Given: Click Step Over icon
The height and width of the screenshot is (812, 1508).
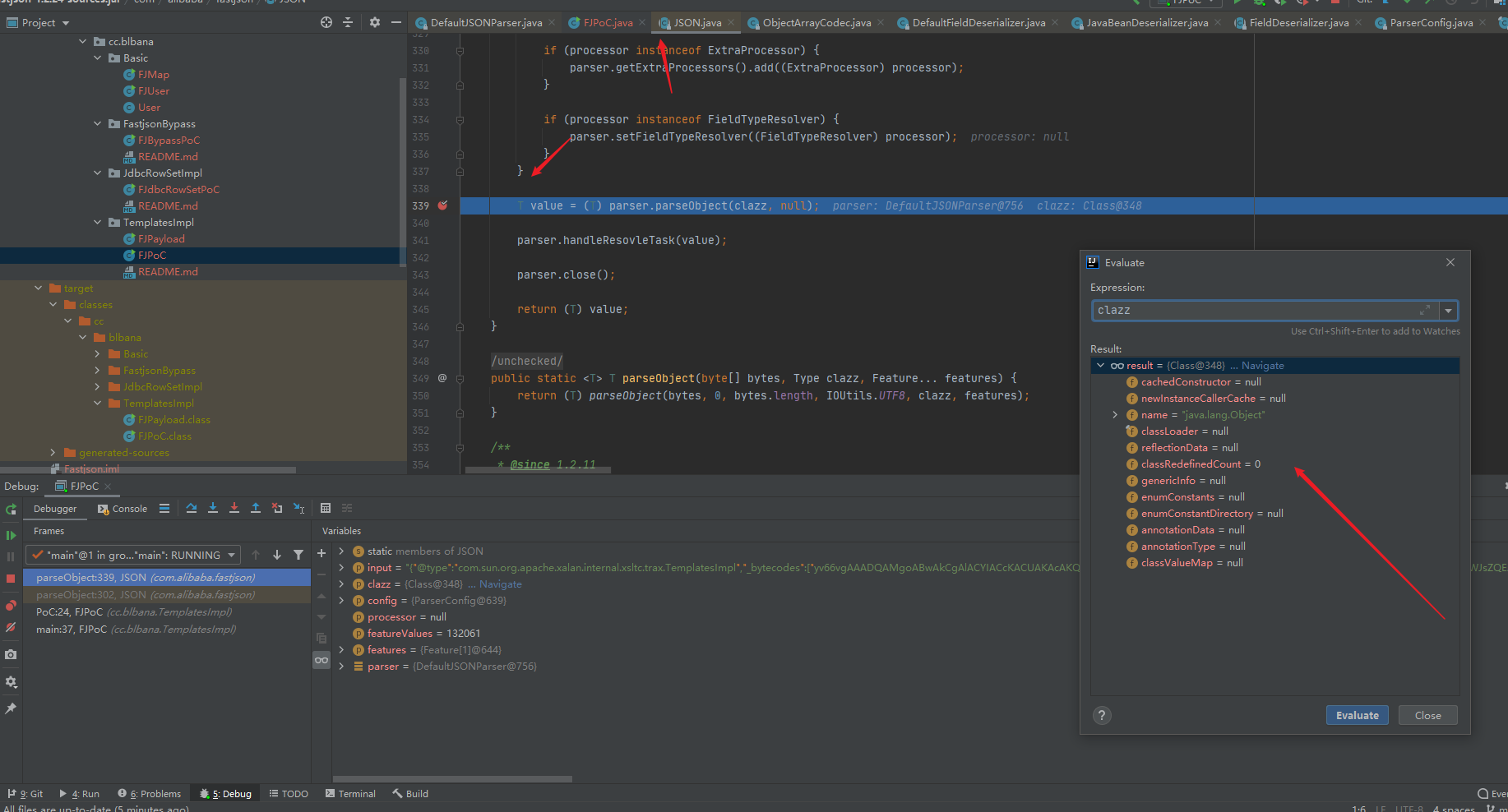Looking at the screenshot, I should tap(192, 508).
